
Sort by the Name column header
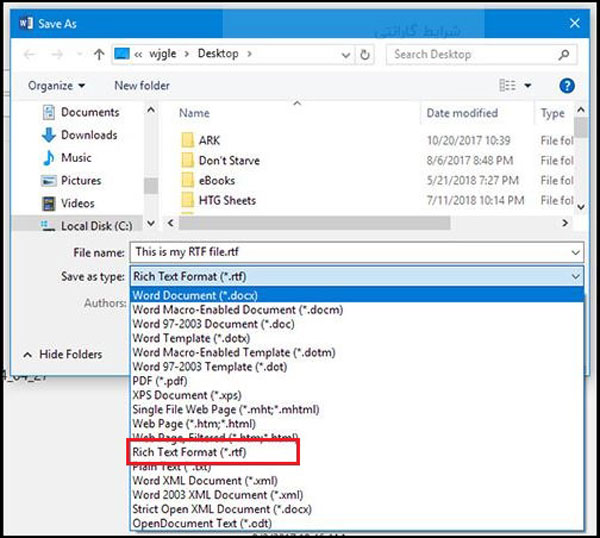(194, 113)
